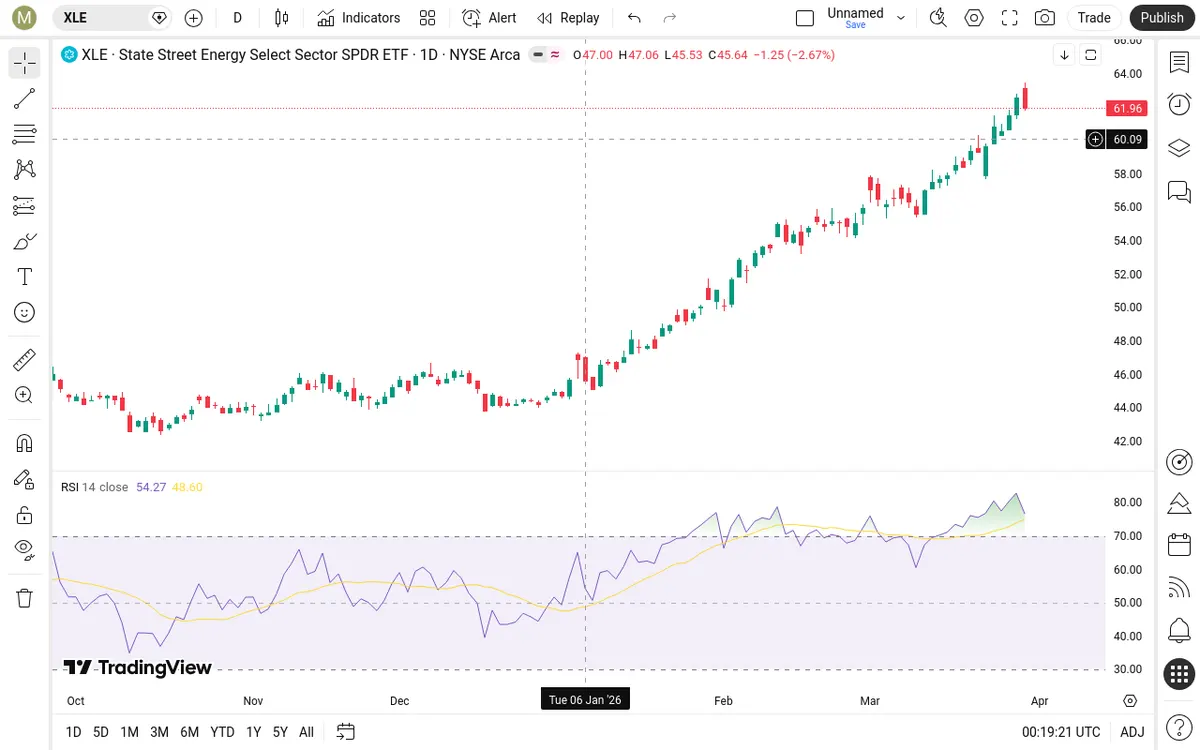1200x750 pixels.
Task: Open the go to date calendar
Action: [x=346, y=732]
